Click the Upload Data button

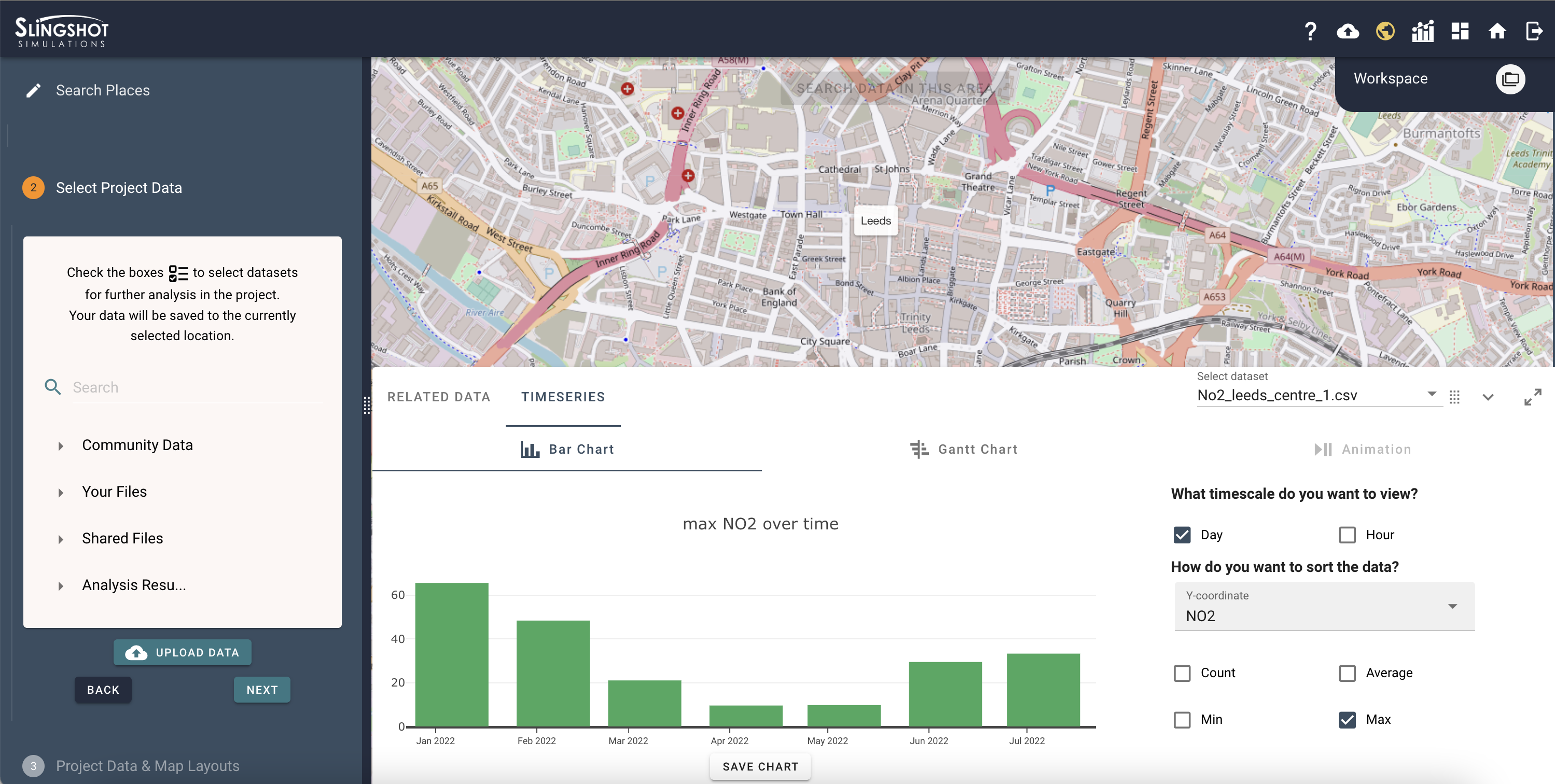(x=182, y=652)
